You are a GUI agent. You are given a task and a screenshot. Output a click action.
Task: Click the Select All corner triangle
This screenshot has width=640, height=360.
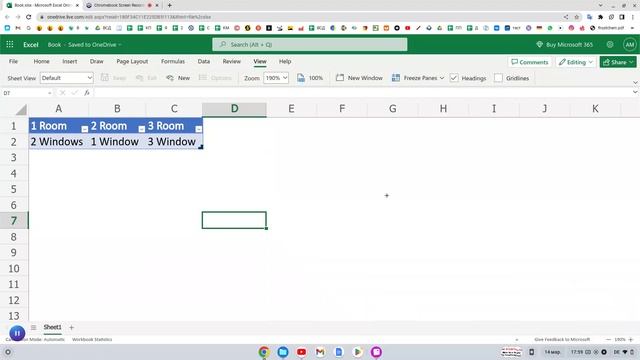coord(21,109)
